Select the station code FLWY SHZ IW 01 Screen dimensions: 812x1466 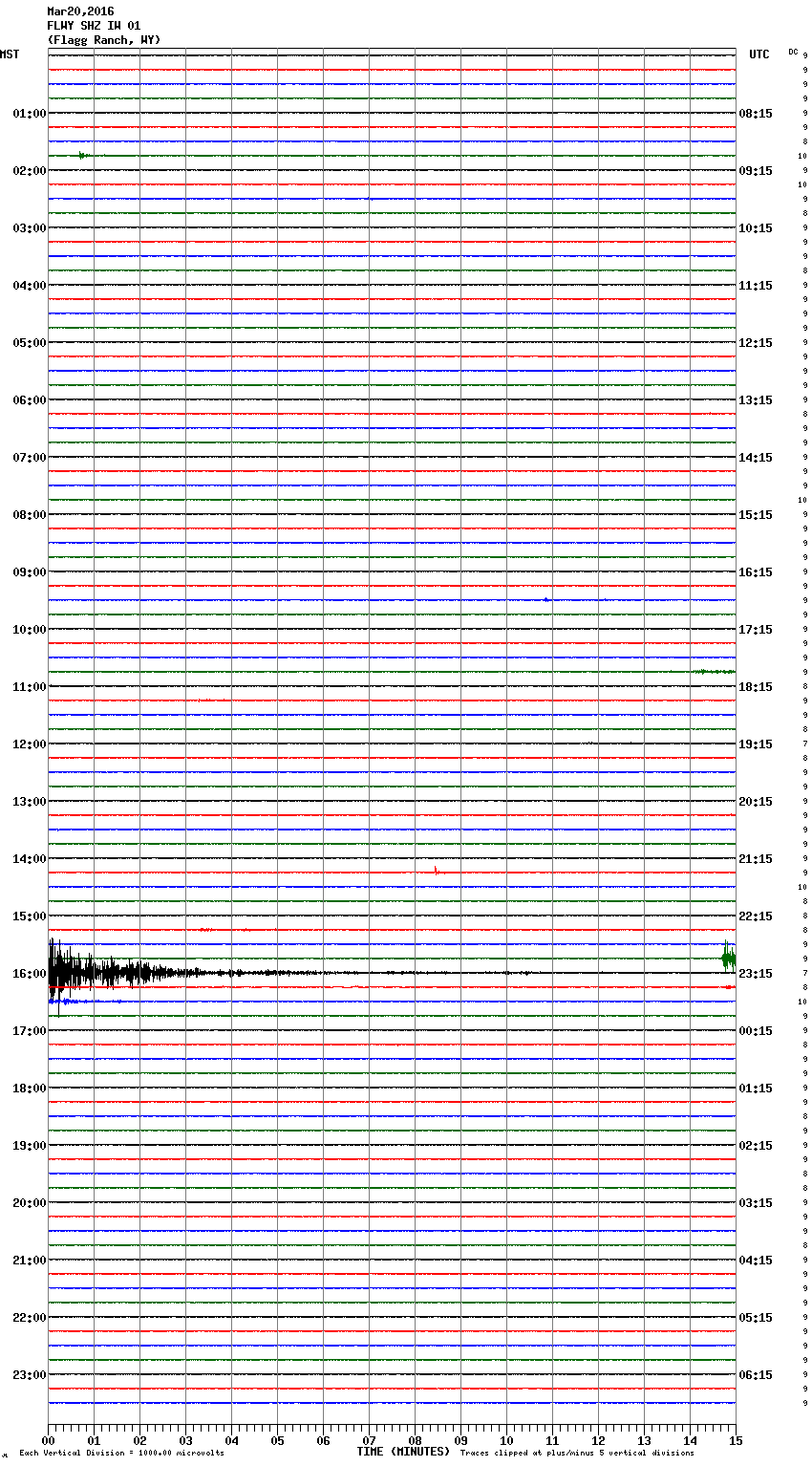[x=94, y=26]
